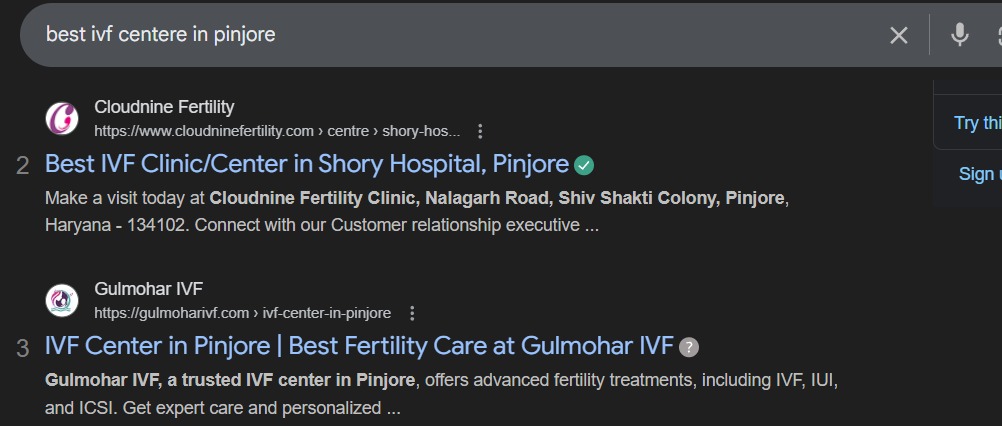Start voice search with the microphone icon
Image resolution: width=1002 pixels, height=426 pixels.
(x=959, y=35)
